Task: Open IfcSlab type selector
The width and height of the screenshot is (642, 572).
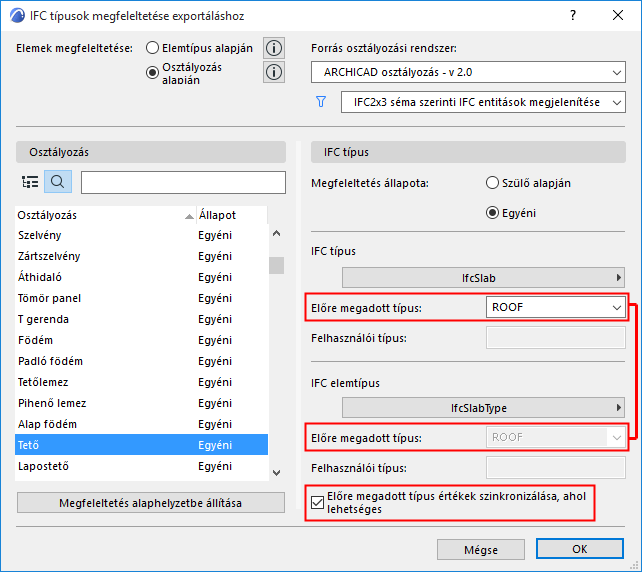Action: [x=483, y=278]
